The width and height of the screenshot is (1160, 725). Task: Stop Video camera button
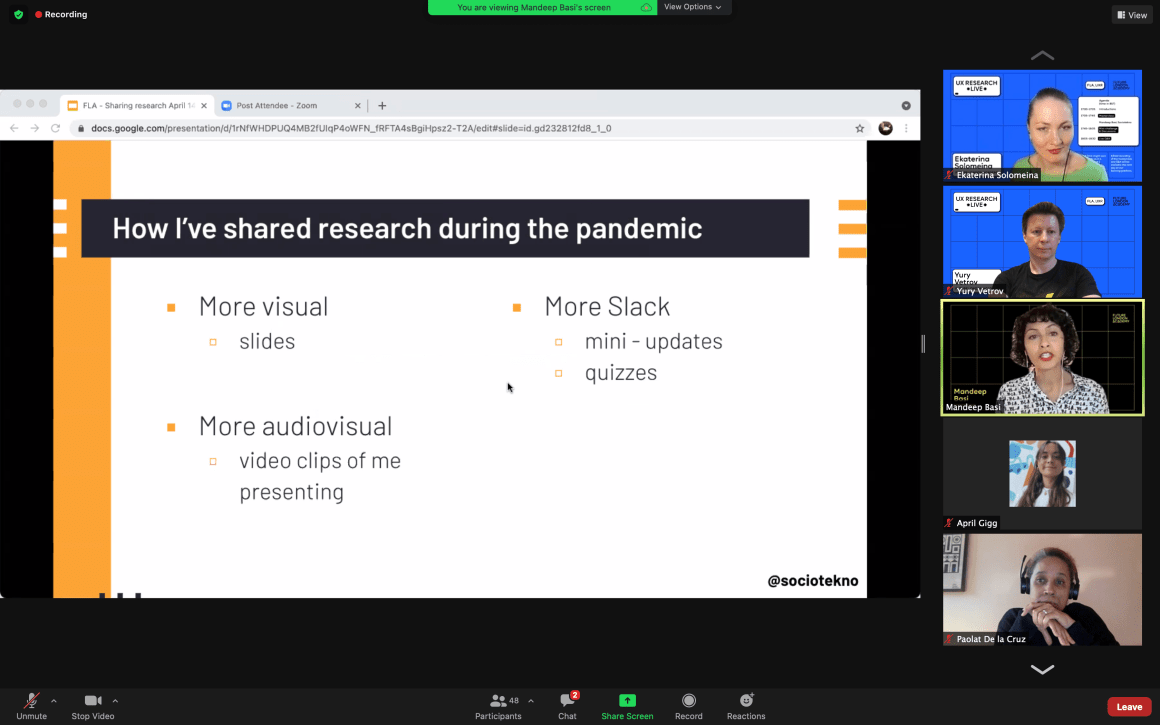point(92,706)
